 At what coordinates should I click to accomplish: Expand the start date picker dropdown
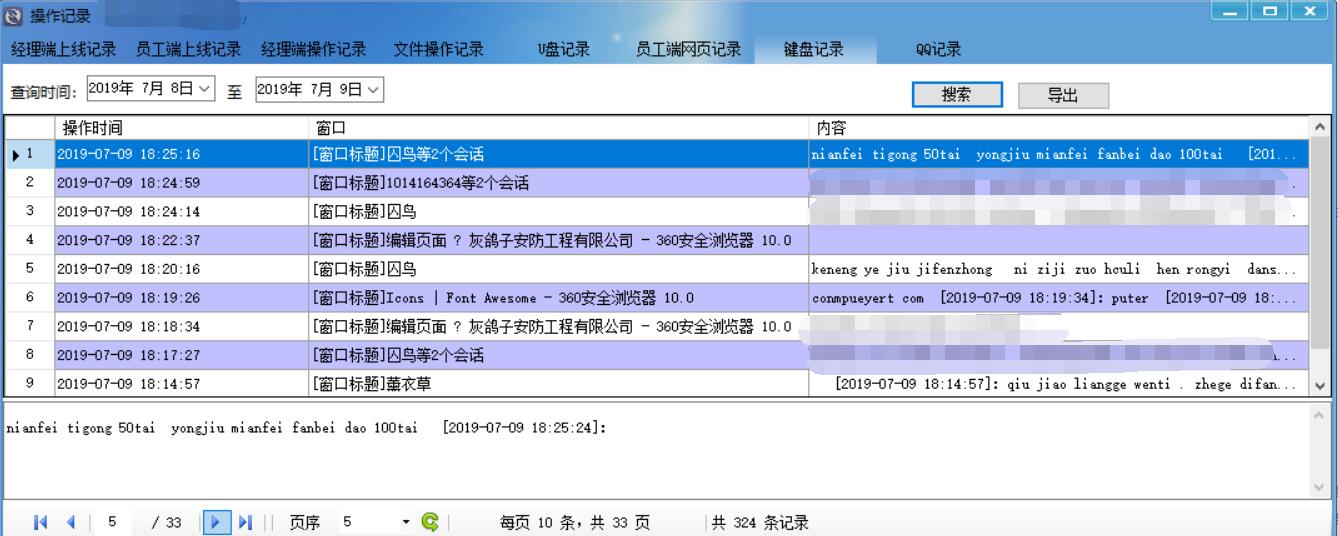tap(205, 89)
